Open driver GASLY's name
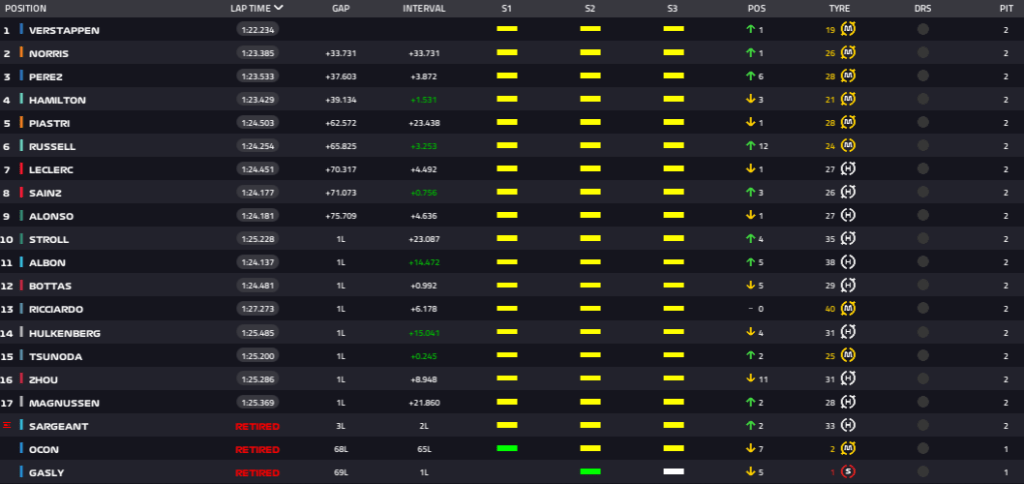Image resolution: width=1024 pixels, height=484 pixels. pos(46,472)
